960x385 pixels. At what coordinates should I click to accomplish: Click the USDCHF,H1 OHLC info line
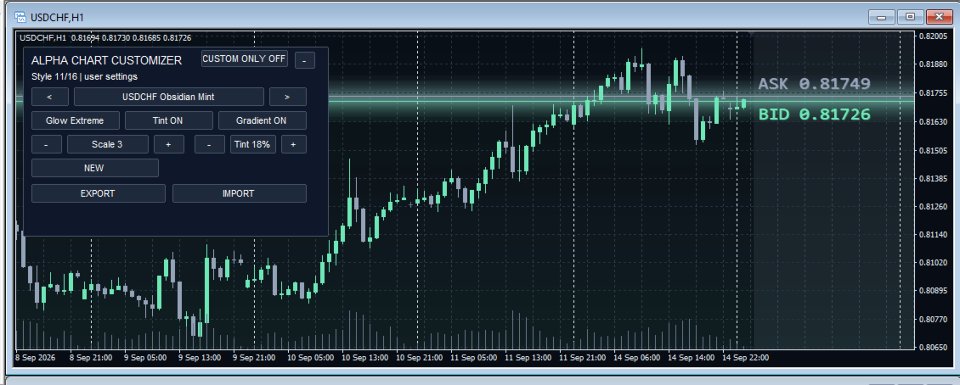(x=105, y=38)
